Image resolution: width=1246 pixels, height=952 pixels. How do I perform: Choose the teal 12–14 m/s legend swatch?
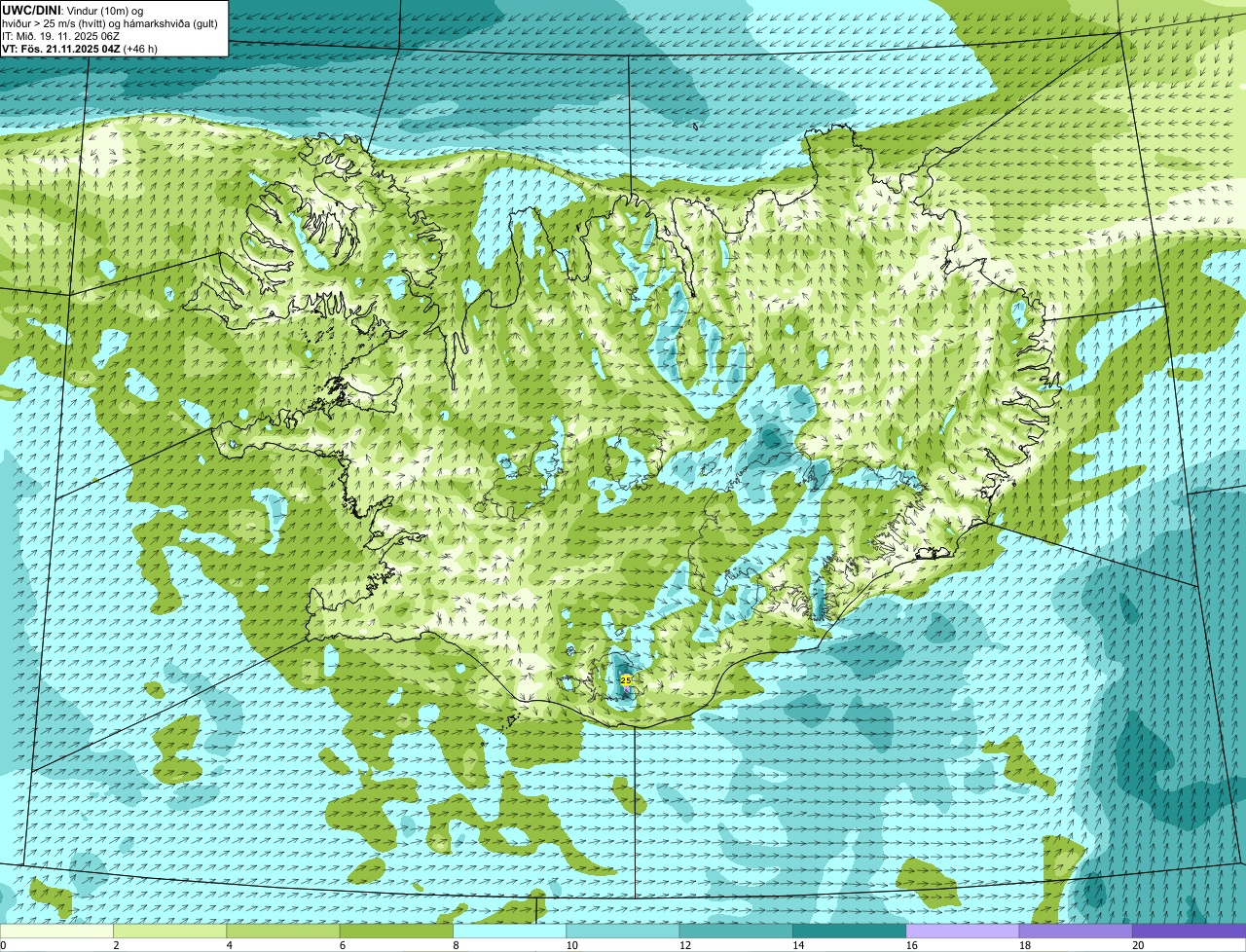736,932
